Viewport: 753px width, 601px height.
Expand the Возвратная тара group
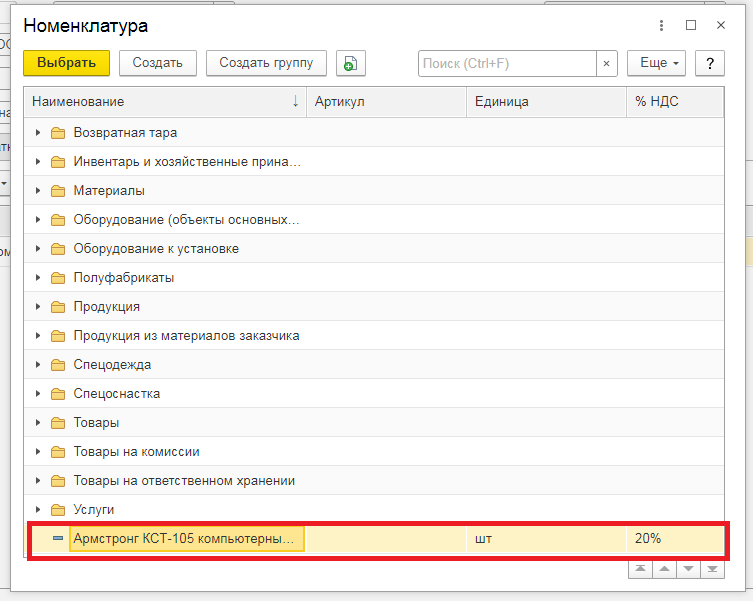coord(38,133)
